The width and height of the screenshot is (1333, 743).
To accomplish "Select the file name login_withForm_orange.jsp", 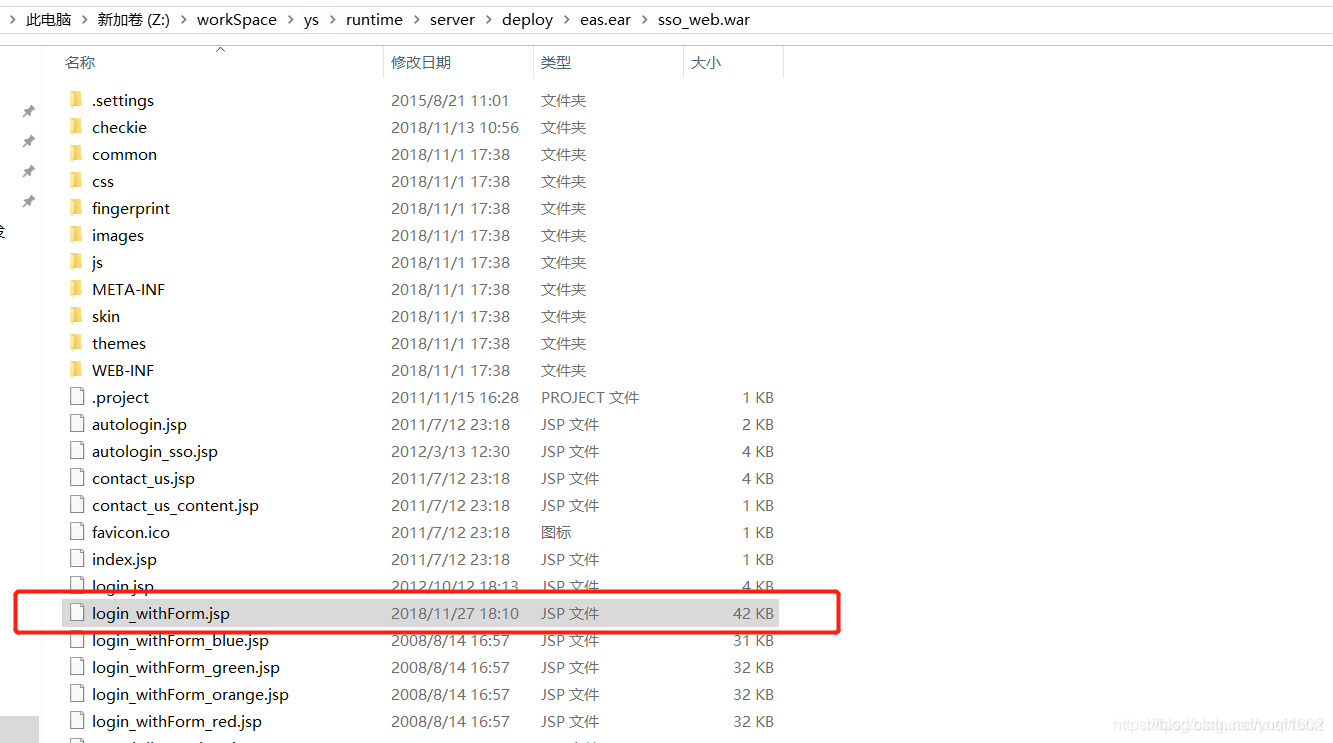I will (x=190, y=694).
